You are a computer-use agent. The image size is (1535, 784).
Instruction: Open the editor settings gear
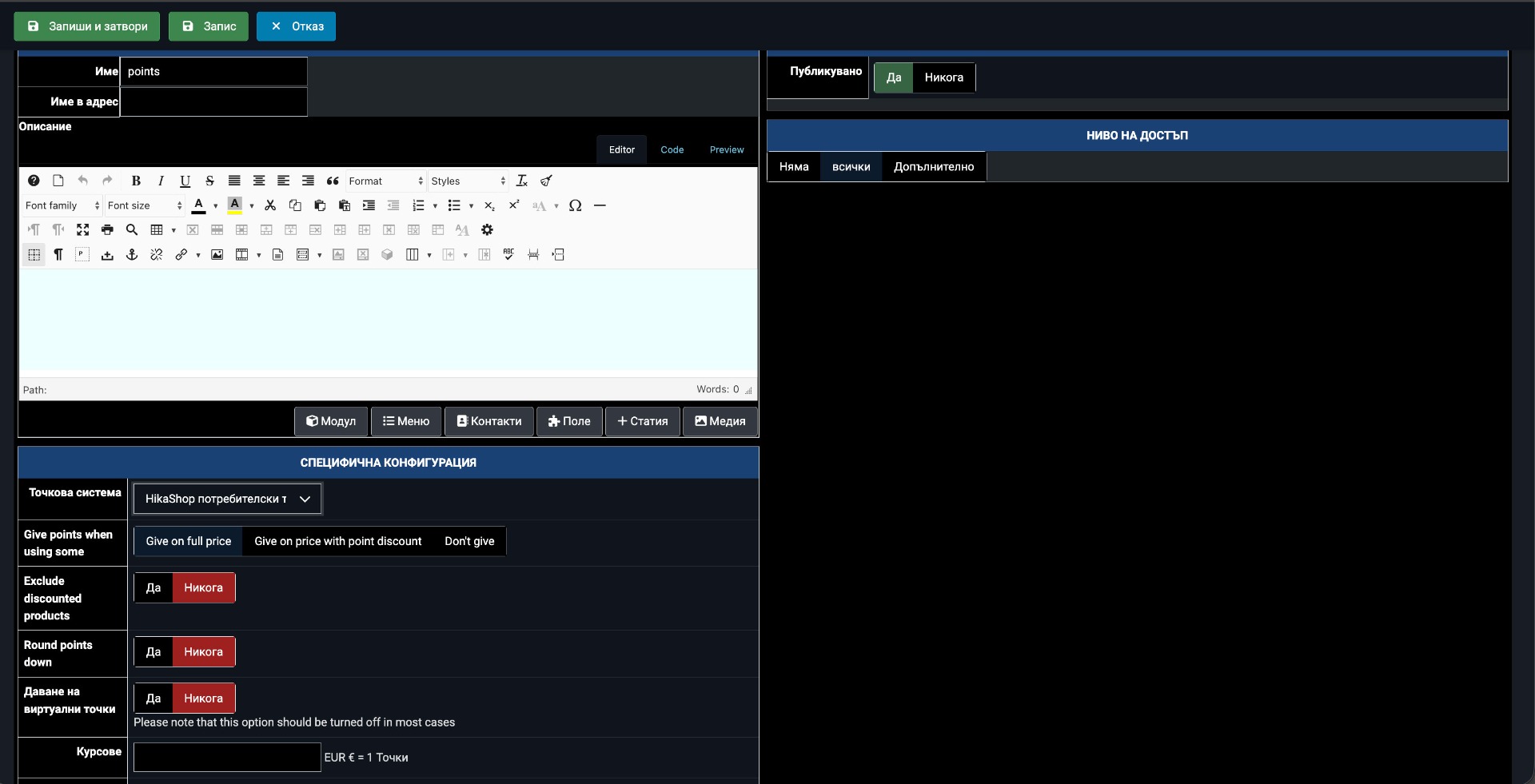tap(487, 230)
